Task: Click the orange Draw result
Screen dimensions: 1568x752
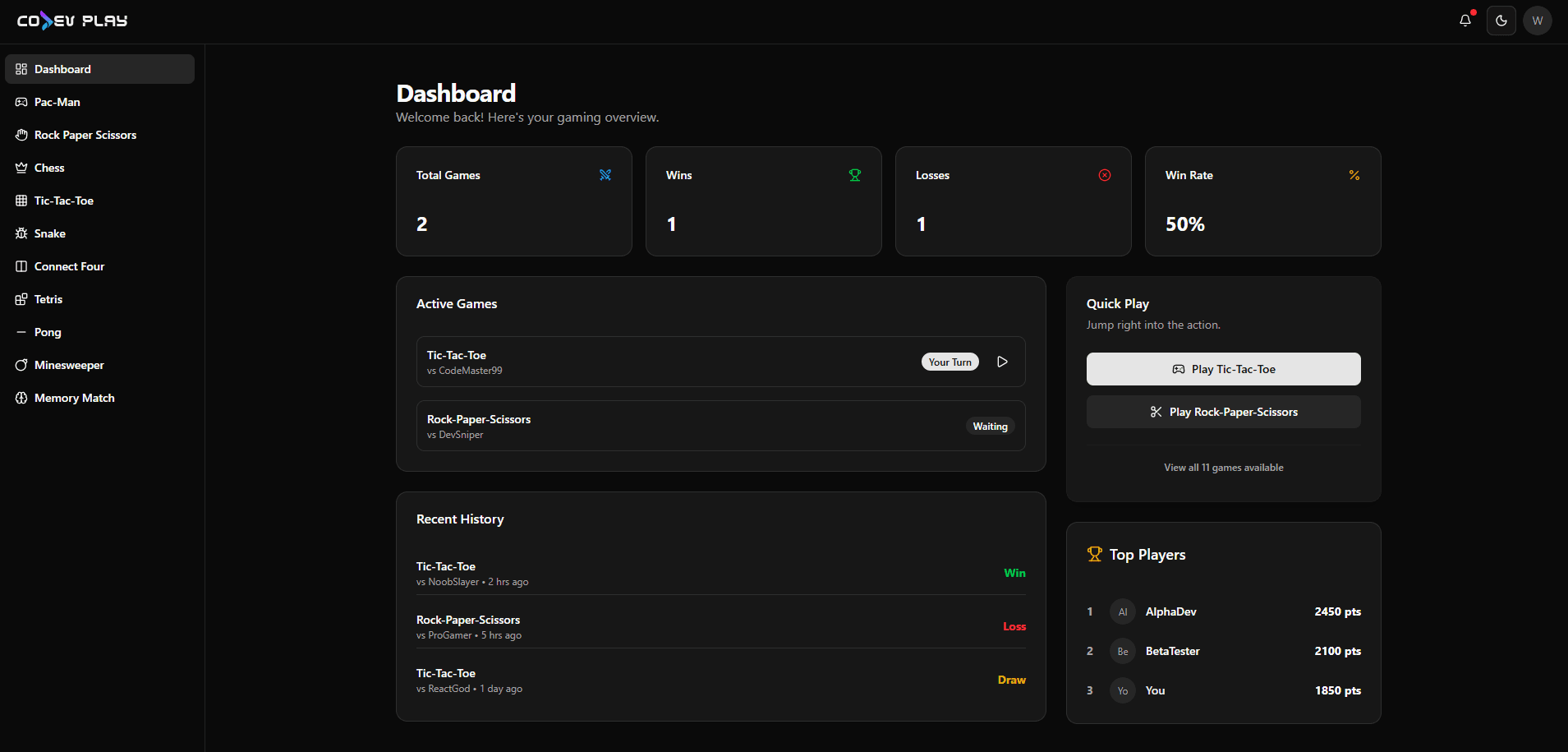Action: click(1012, 680)
